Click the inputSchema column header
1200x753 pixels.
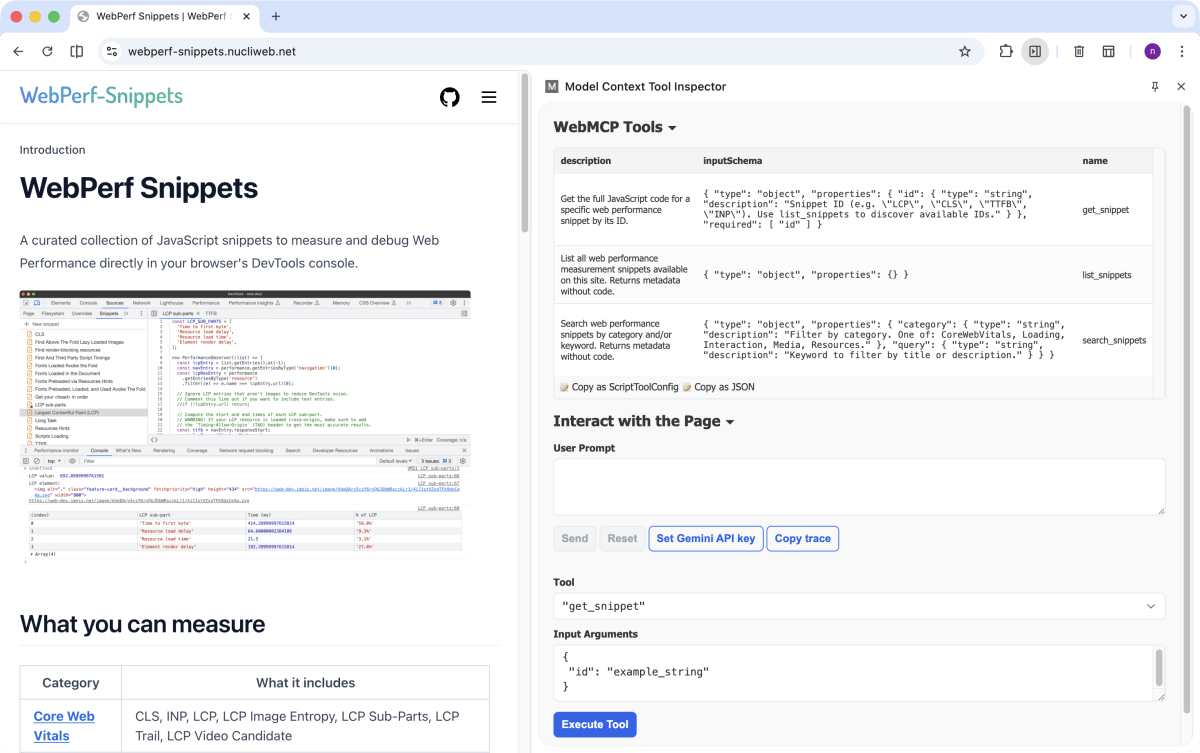point(733,160)
